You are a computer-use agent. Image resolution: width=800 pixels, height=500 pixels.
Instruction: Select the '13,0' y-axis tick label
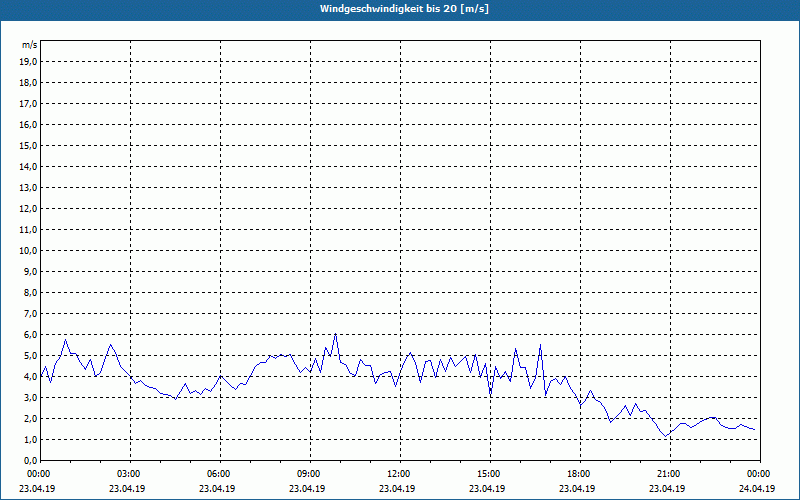28,187
